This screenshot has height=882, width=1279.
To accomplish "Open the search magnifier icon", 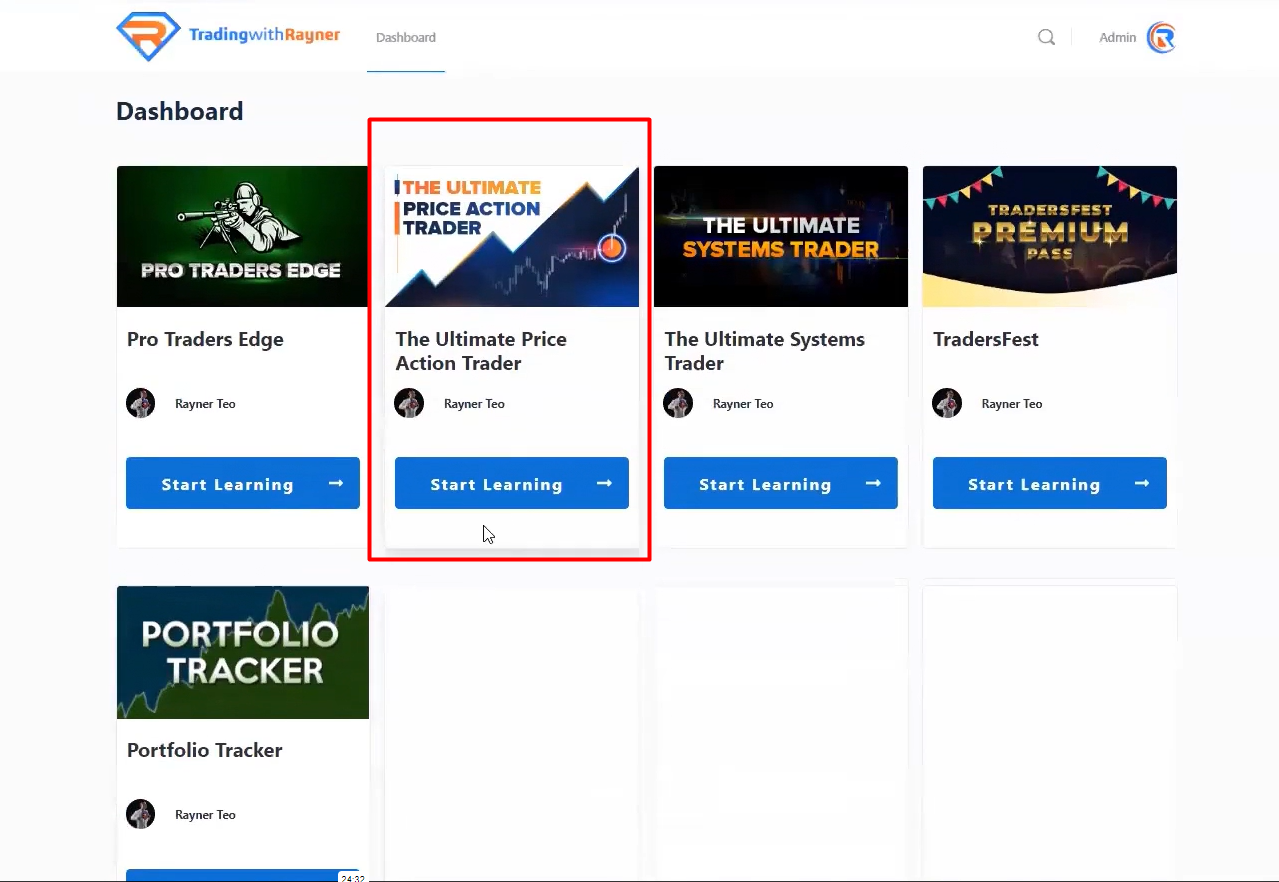I will [x=1046, y=37].
